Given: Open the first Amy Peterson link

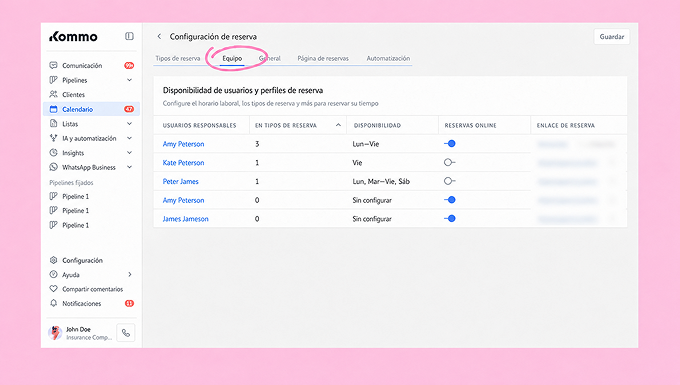Looking at the screenshot, I should coord(183,144).
